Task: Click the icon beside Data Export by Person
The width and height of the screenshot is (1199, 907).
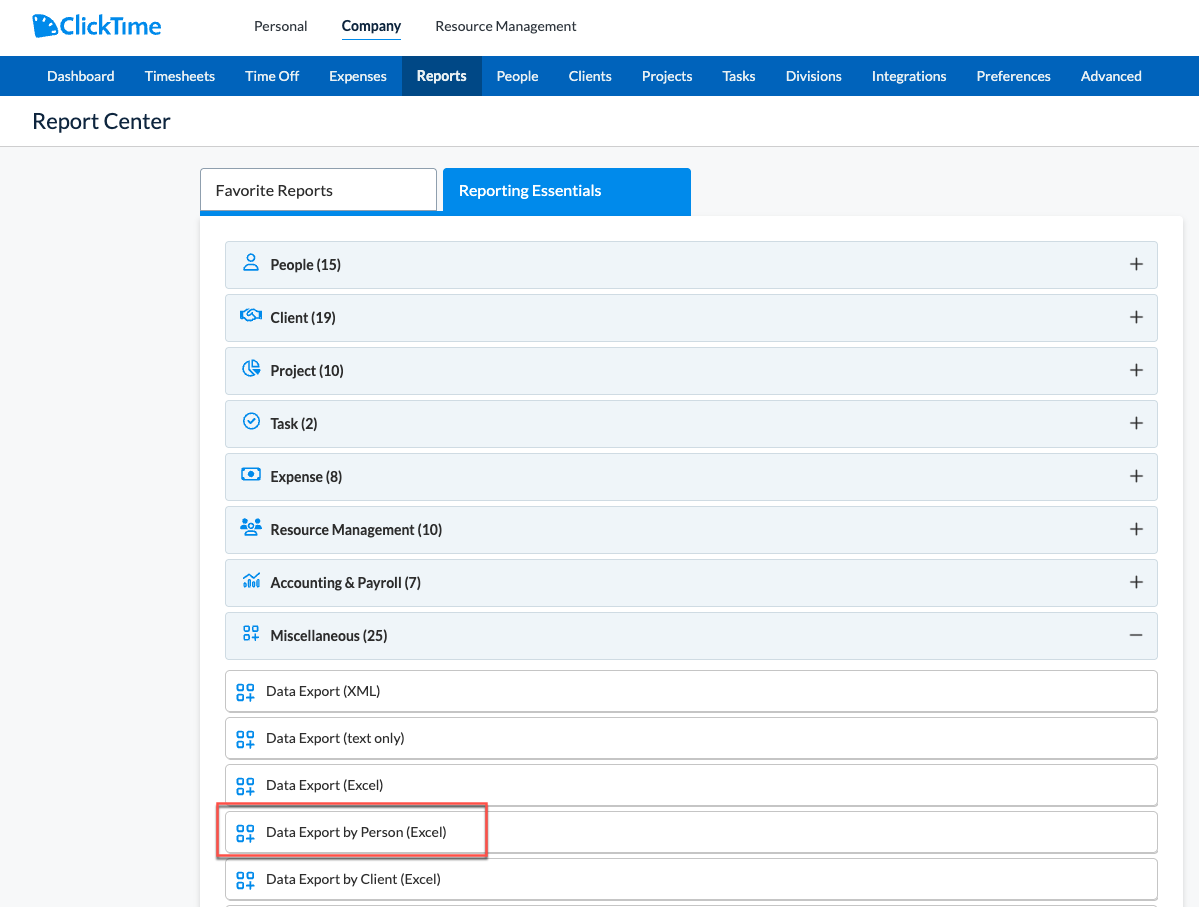Action: (x=245, y=833)
